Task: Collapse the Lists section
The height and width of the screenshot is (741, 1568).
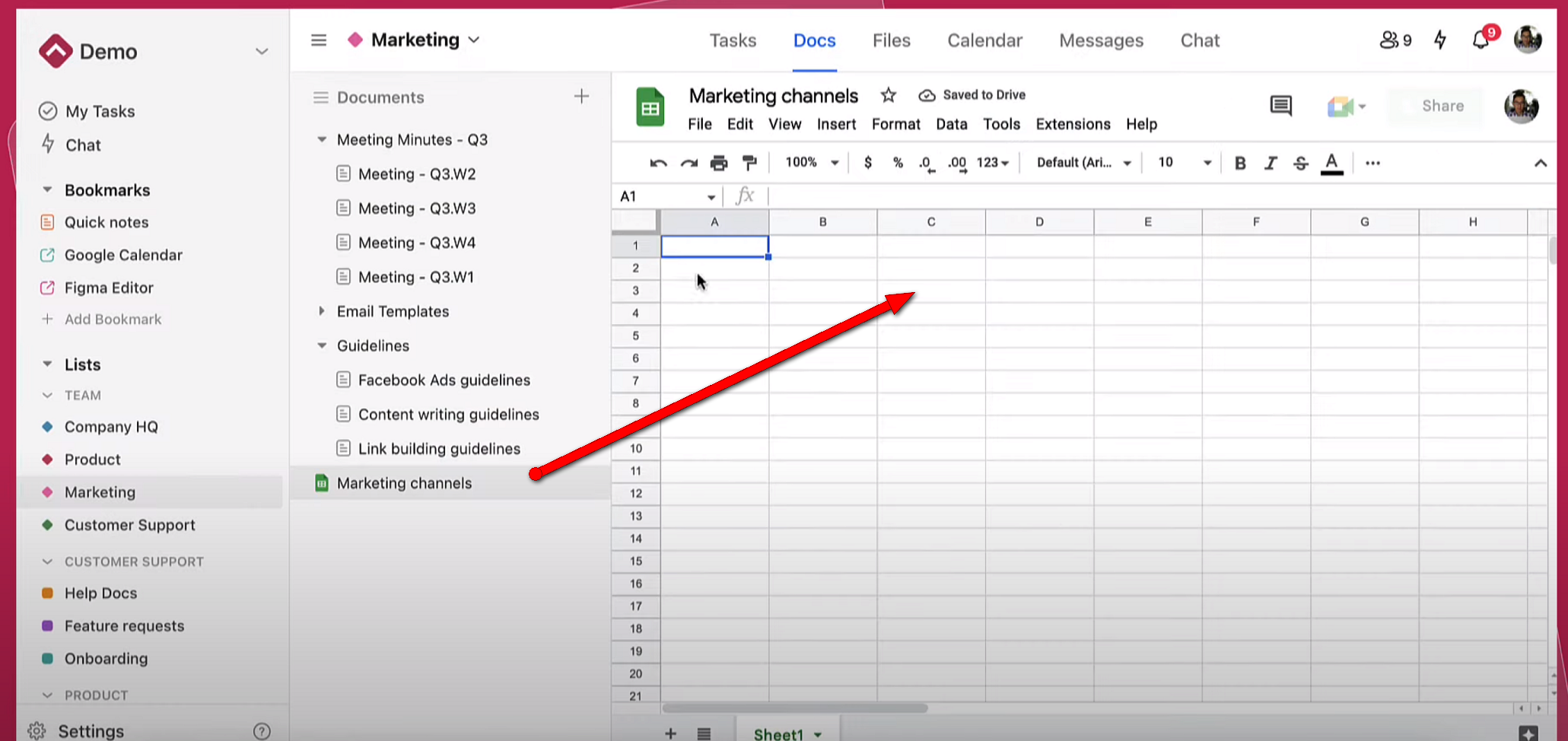Action: point(47,364)
